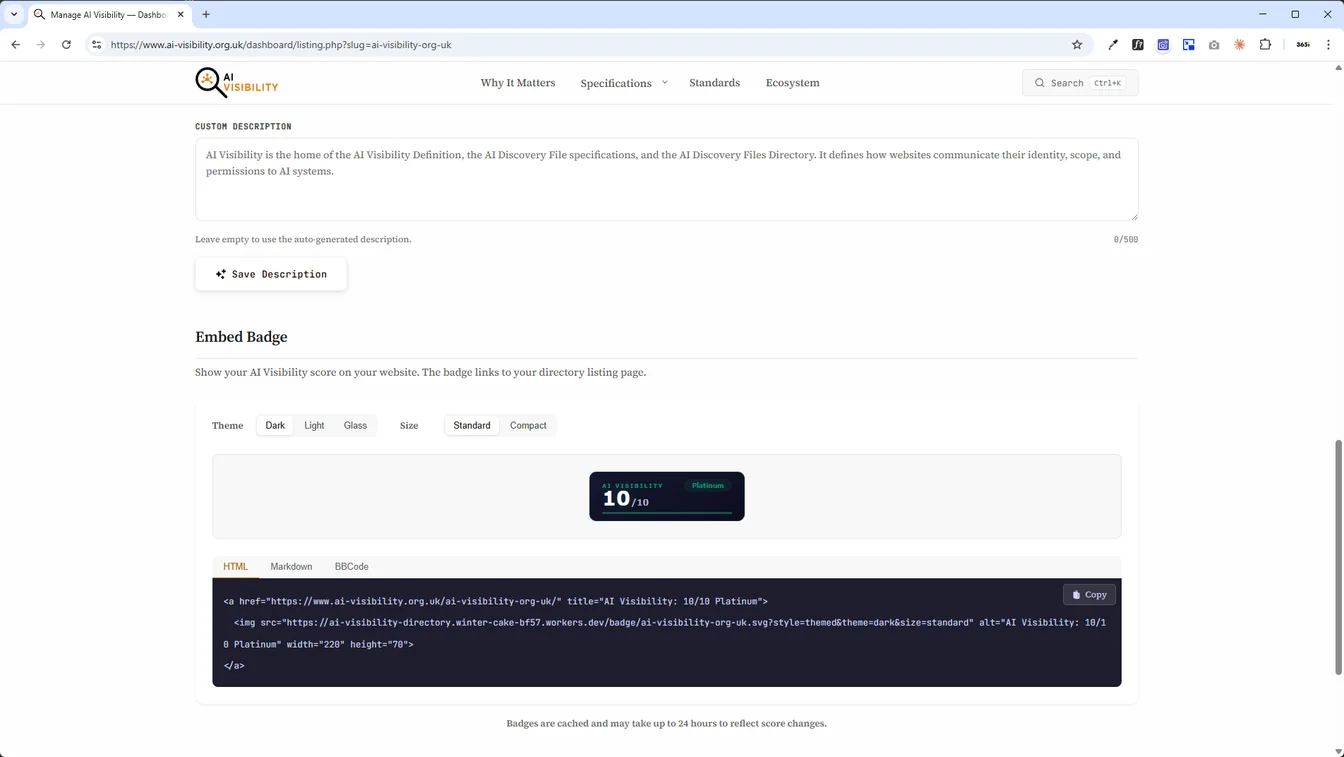Click the purple screenshot extension icon

(x=1163, y=45)
